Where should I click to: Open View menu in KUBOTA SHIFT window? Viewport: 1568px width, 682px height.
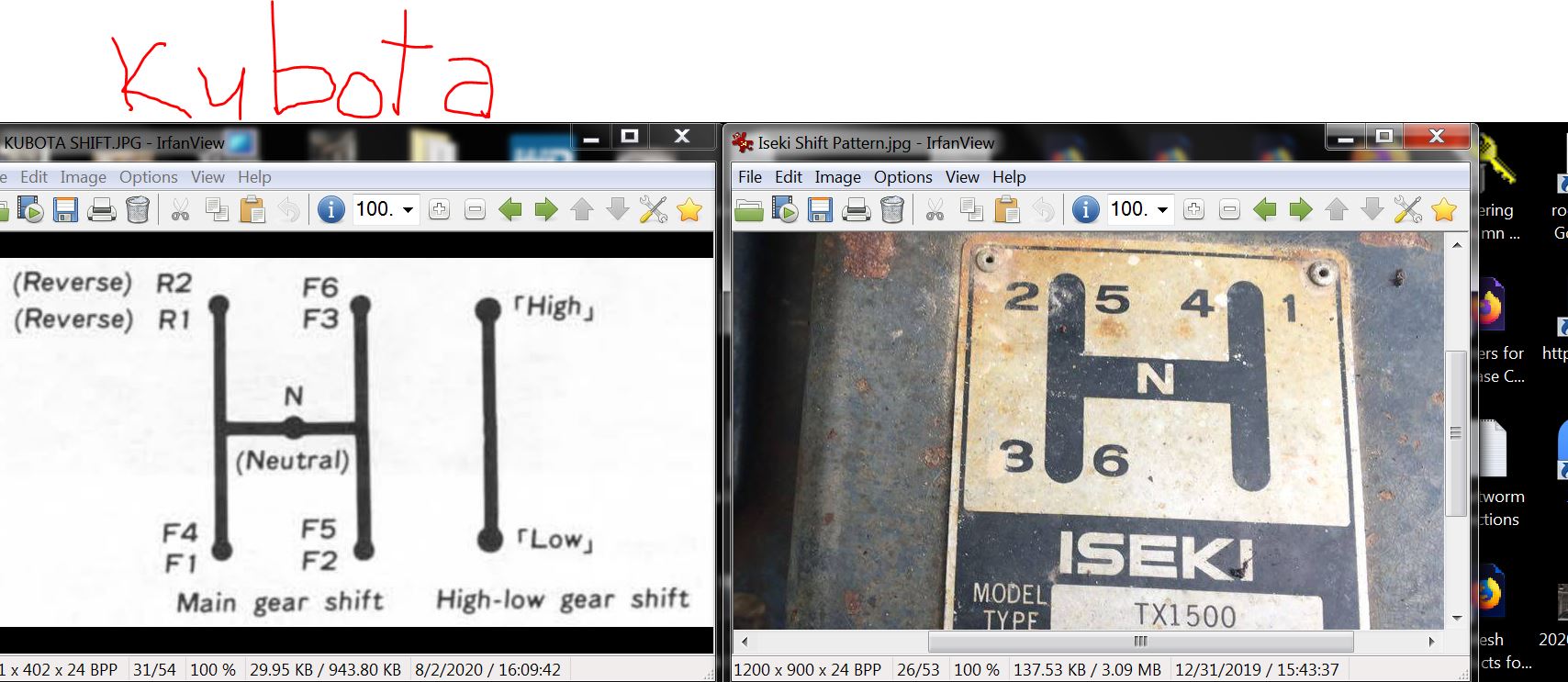[x=207, y=177]
